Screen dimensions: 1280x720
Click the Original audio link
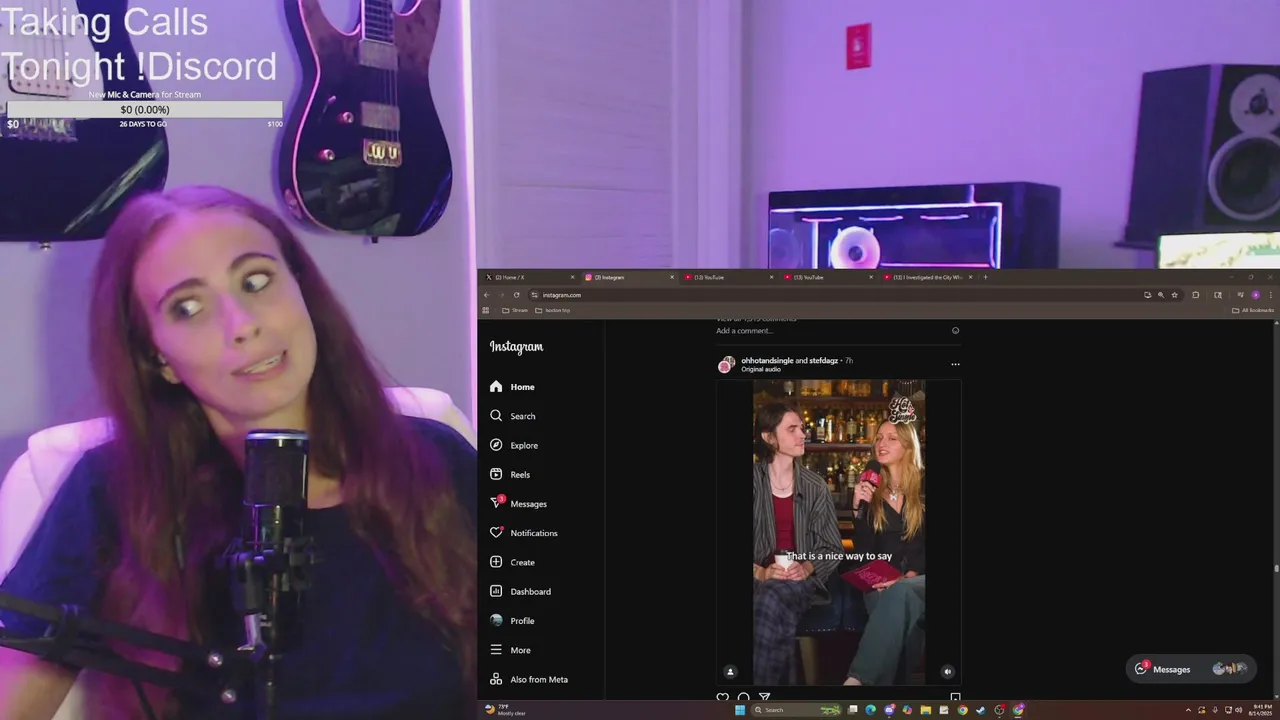[761, 369]
